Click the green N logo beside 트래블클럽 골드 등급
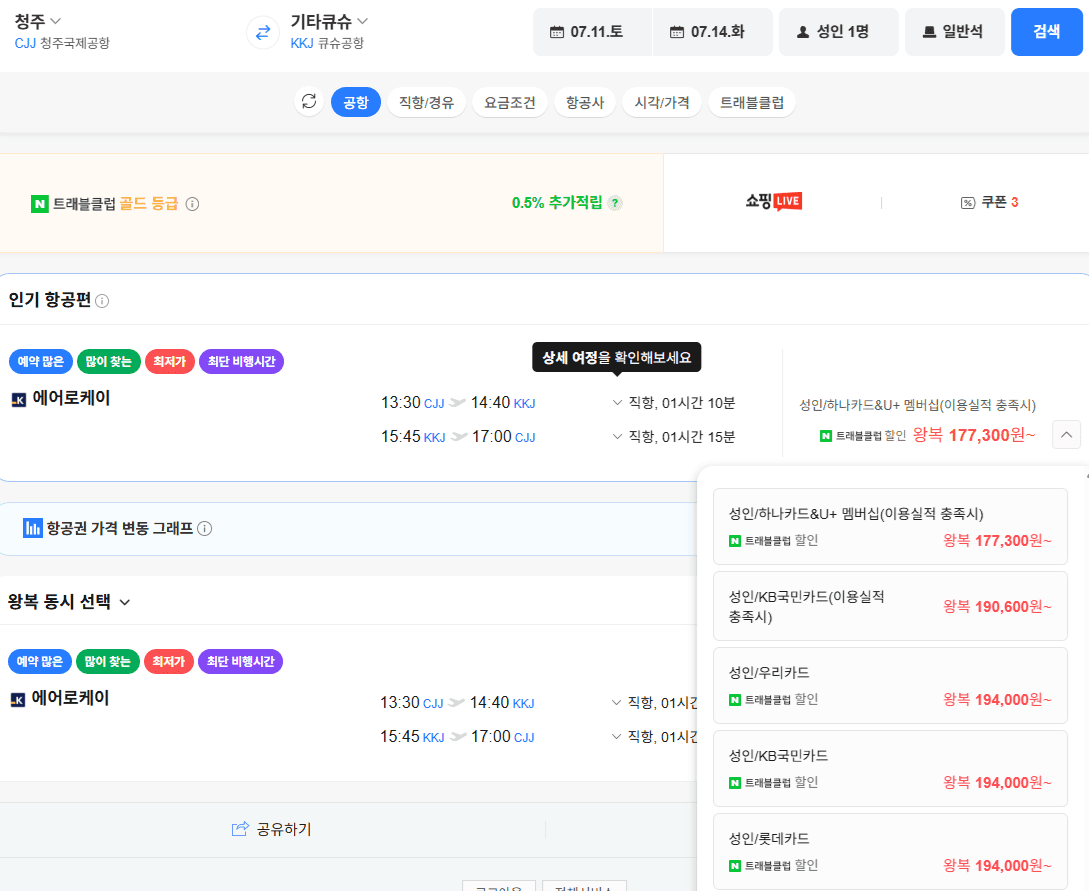 click(x=40, y=204)
